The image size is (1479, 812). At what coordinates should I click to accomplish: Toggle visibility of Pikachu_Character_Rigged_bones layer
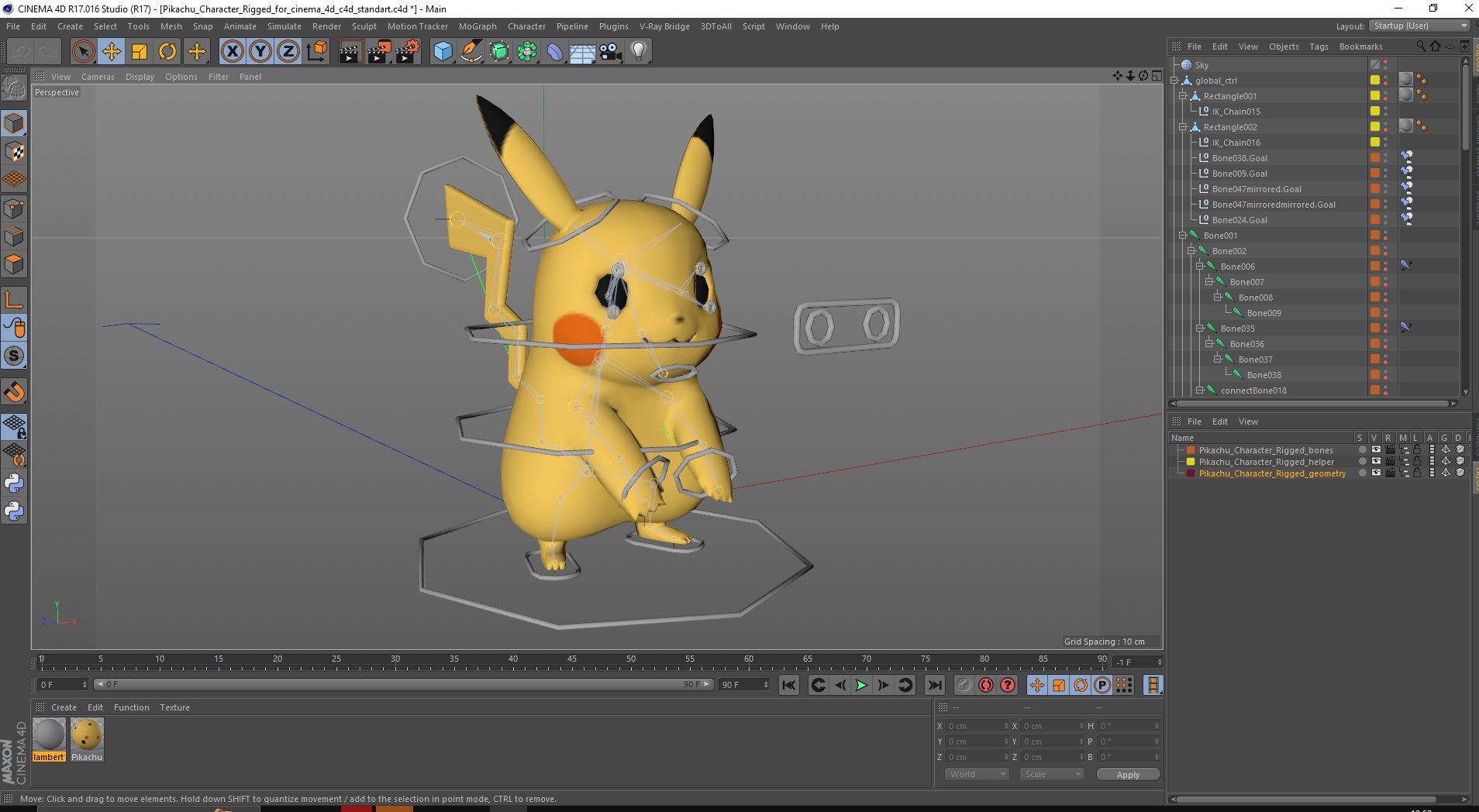(x=1376, y=449)
